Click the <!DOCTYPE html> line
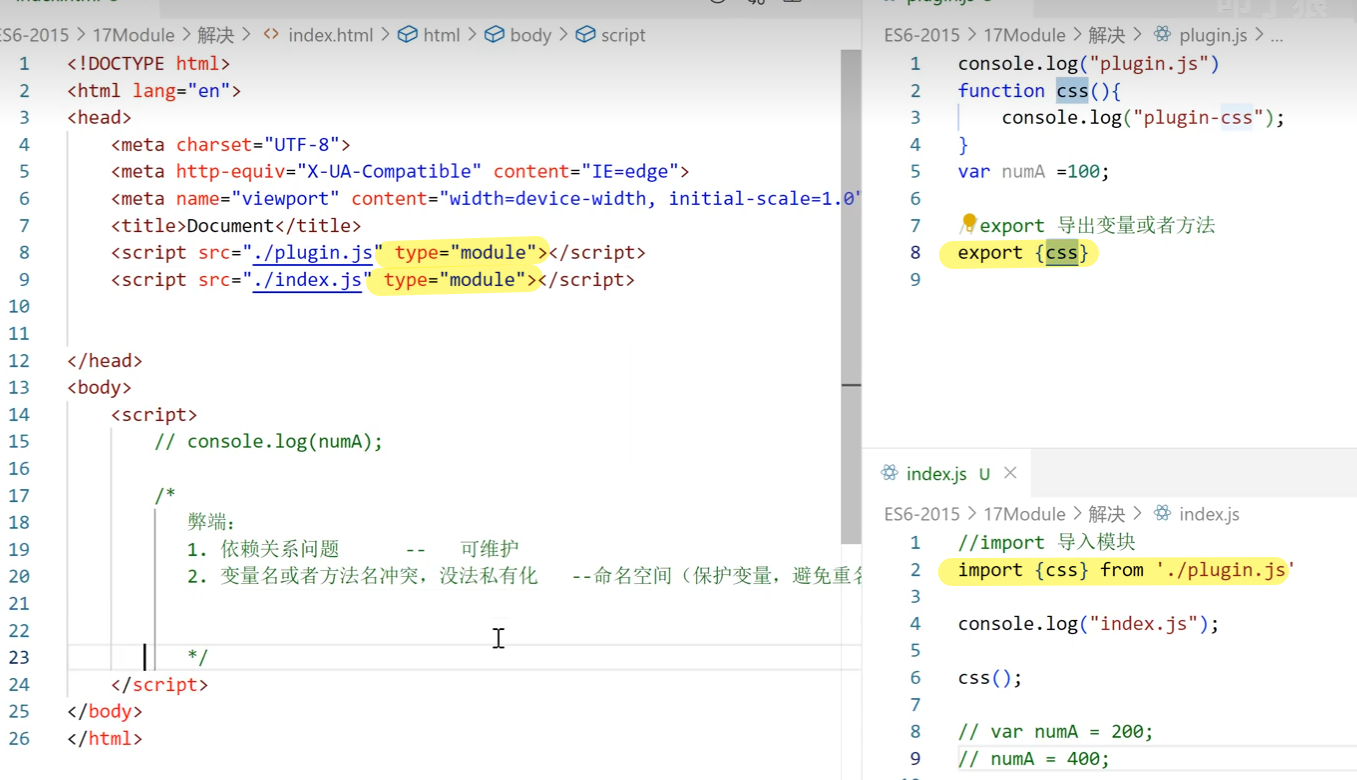 (x=149, y=63)
